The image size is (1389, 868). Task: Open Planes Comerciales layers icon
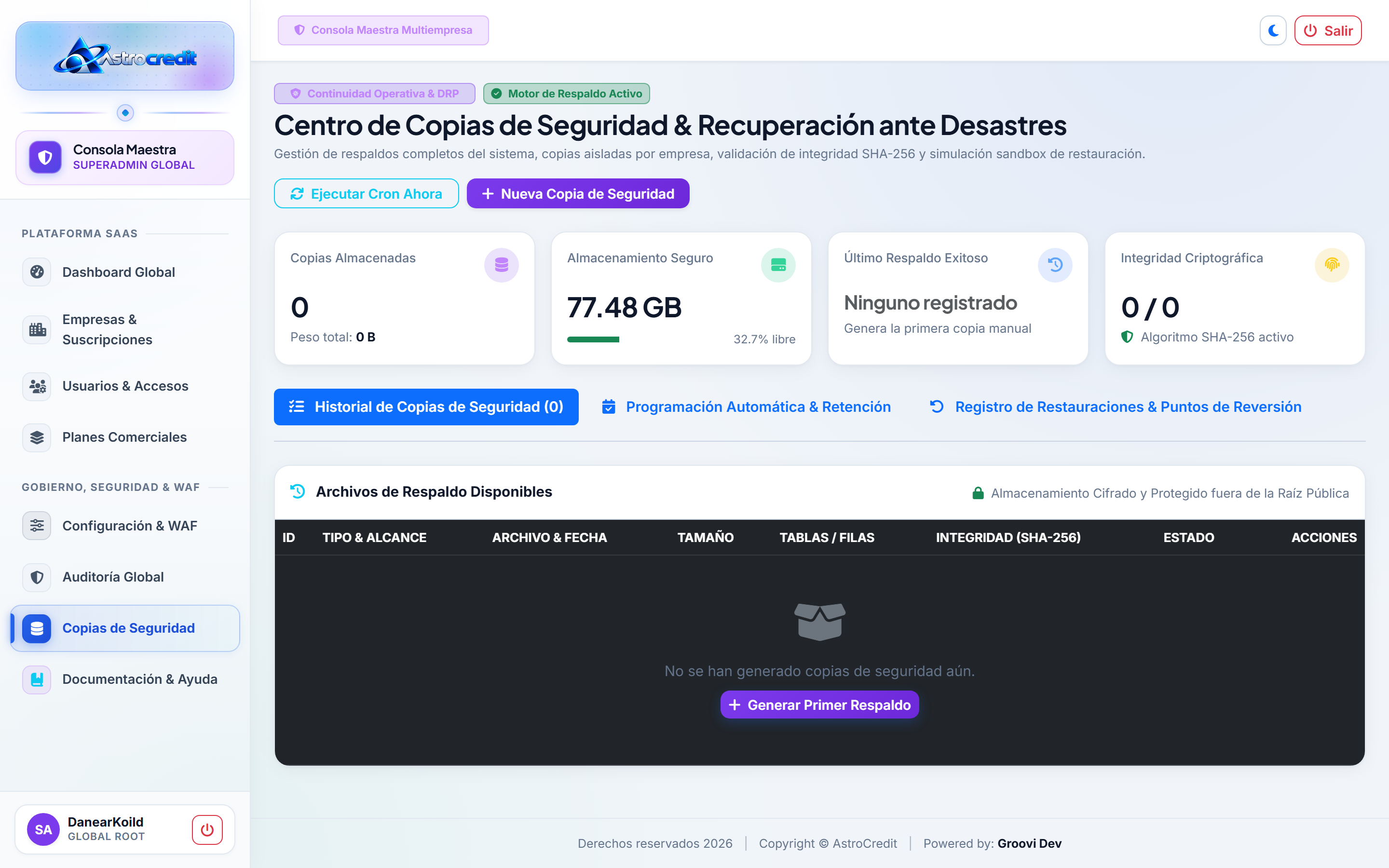click(x=37, y=437)
